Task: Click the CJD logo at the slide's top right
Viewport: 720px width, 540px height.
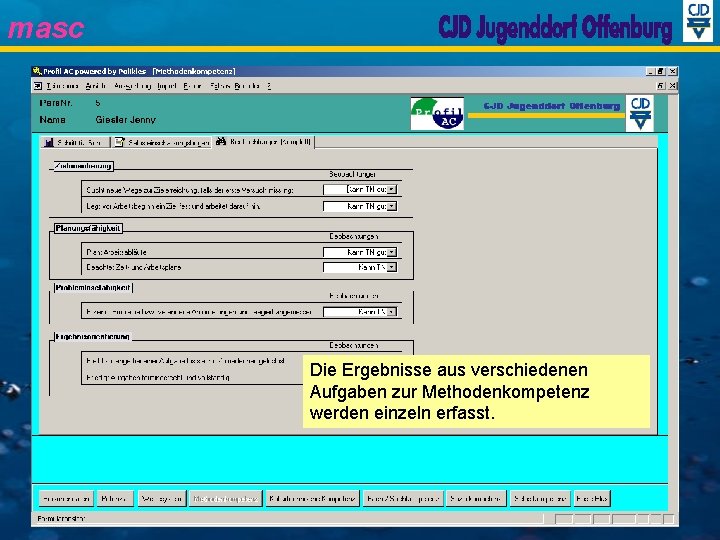Action: [698, 21]
